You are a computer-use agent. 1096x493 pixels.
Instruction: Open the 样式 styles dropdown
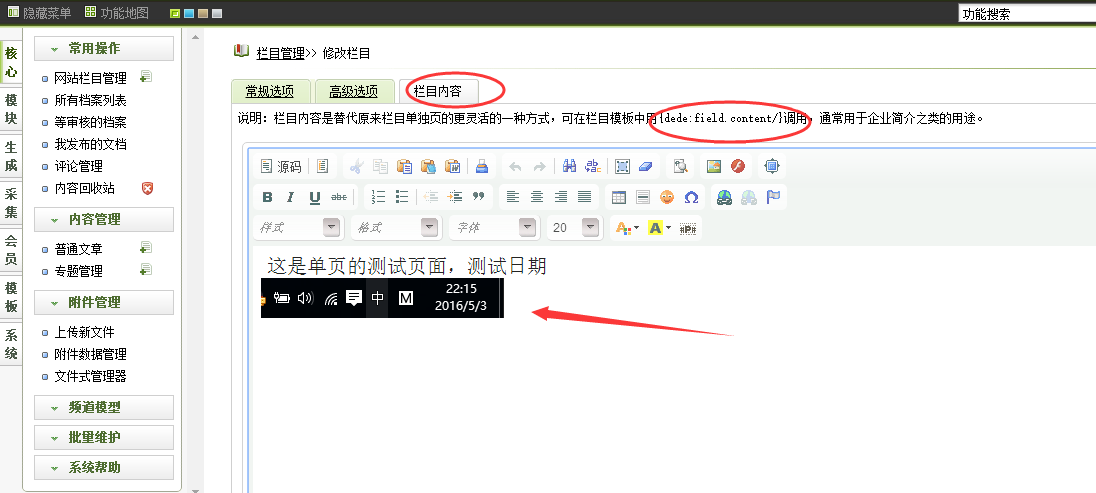click(298, 228)
